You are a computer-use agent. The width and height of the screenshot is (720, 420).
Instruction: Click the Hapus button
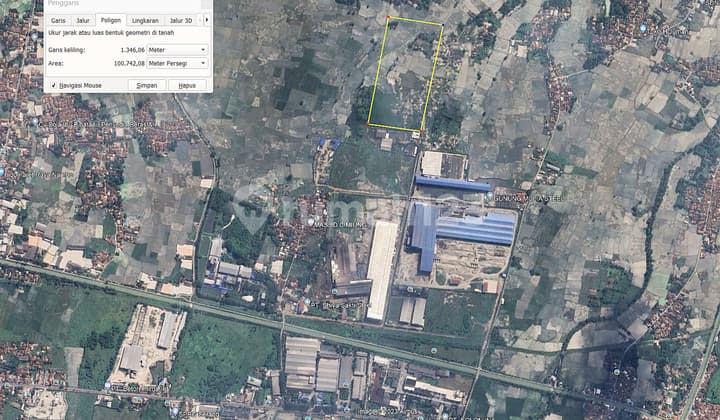[x=187, y=85]
